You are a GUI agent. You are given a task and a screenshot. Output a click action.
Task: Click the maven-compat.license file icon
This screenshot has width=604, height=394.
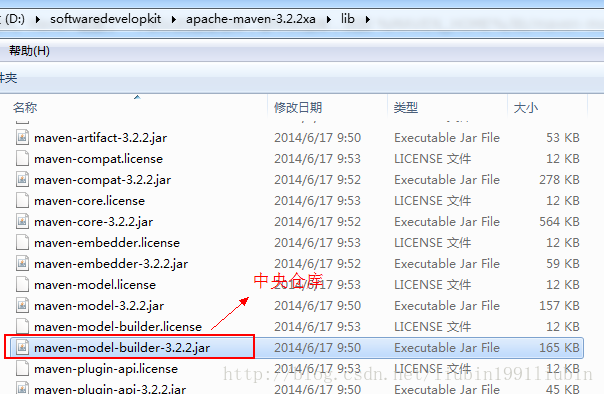[x=22, y=159]
